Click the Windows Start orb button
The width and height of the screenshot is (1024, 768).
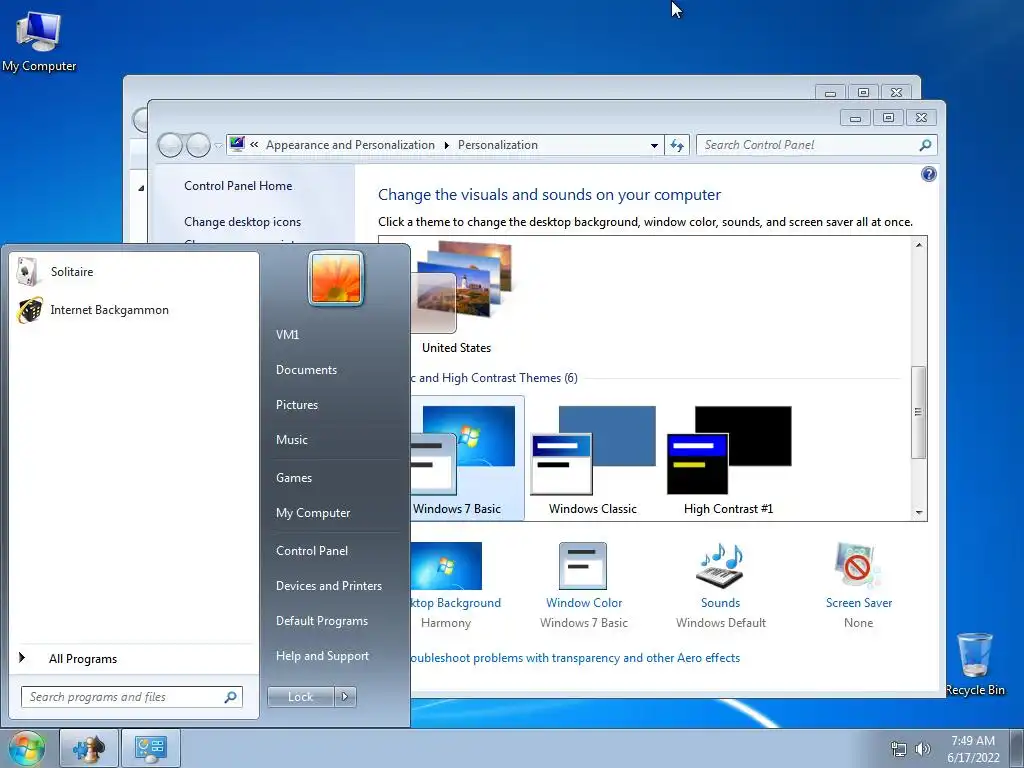[26, 748]
